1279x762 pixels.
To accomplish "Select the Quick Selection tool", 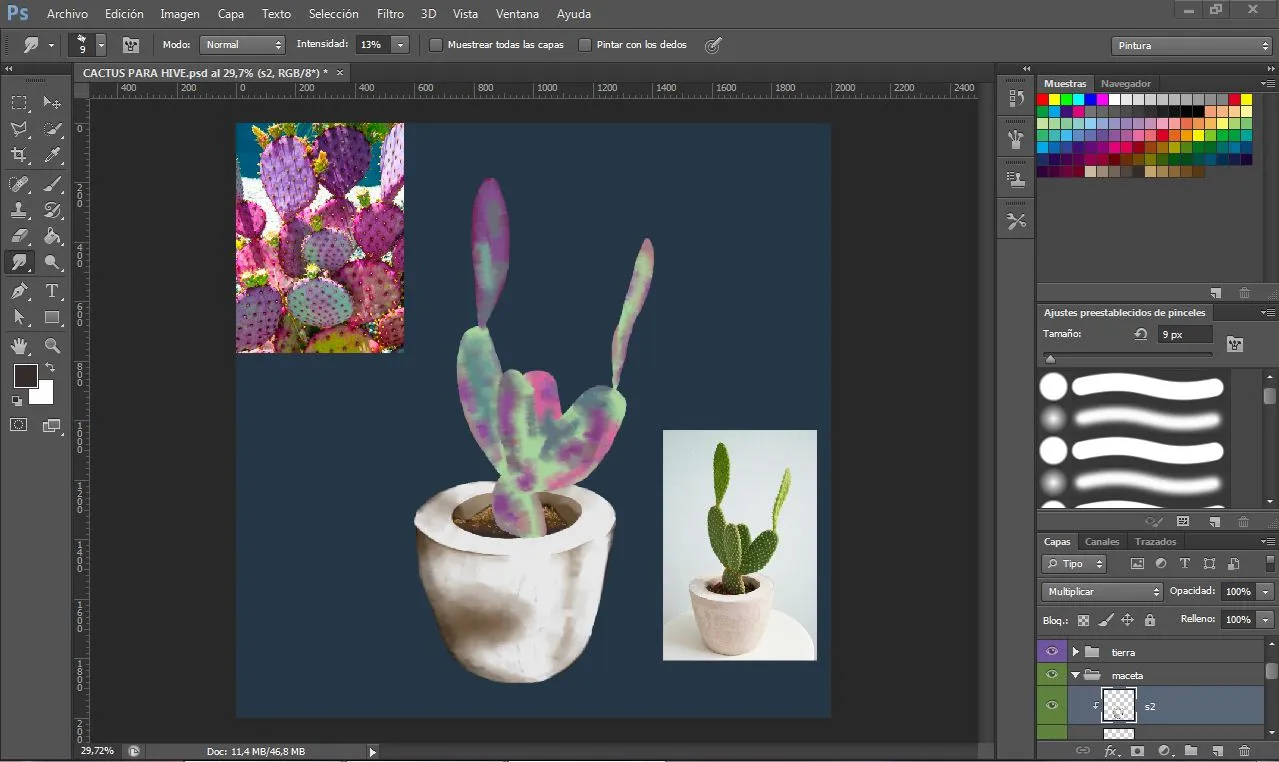I will [52, 129].
